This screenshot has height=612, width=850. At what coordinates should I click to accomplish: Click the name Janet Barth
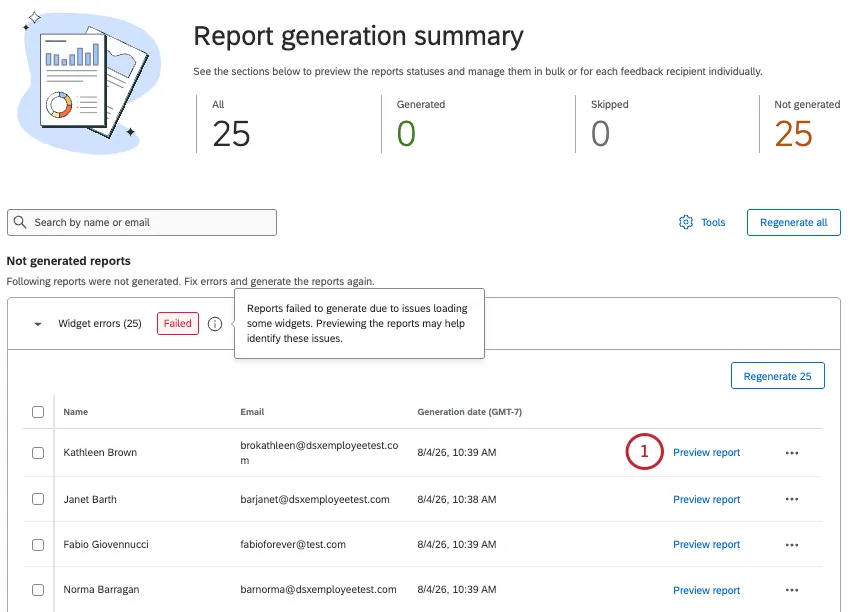click(x=90, y=499)
